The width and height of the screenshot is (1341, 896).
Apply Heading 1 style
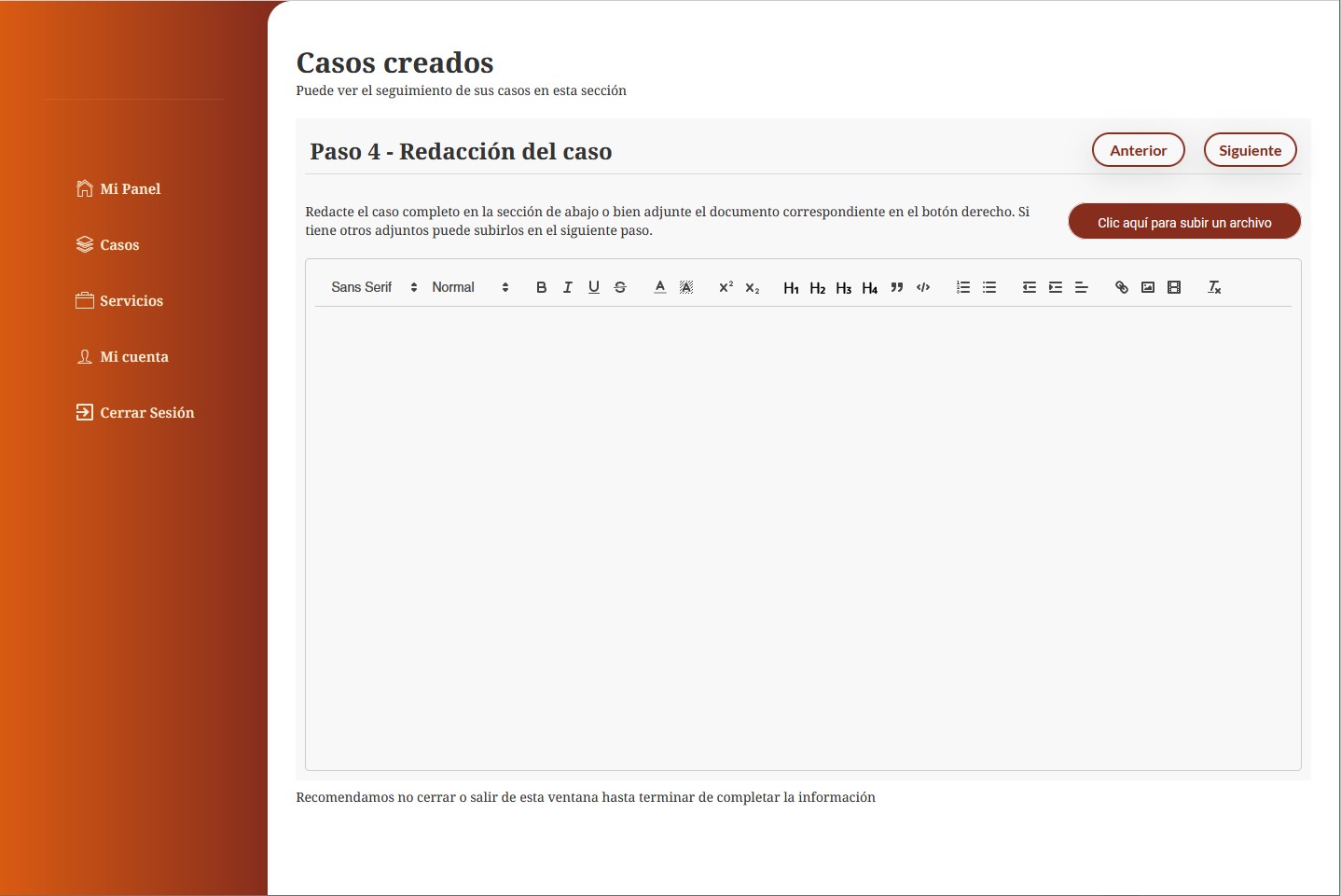pyautogui.click(x=791, y=288)
